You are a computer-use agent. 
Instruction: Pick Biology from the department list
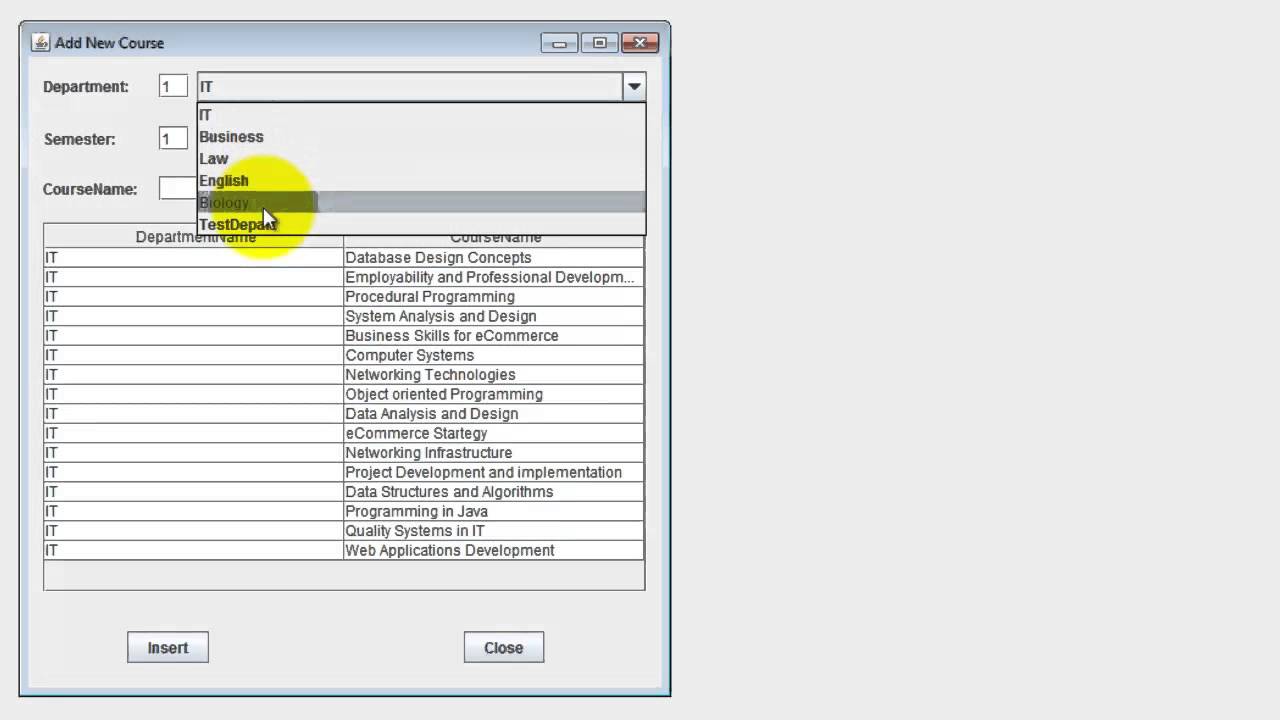tap(421, 203)
